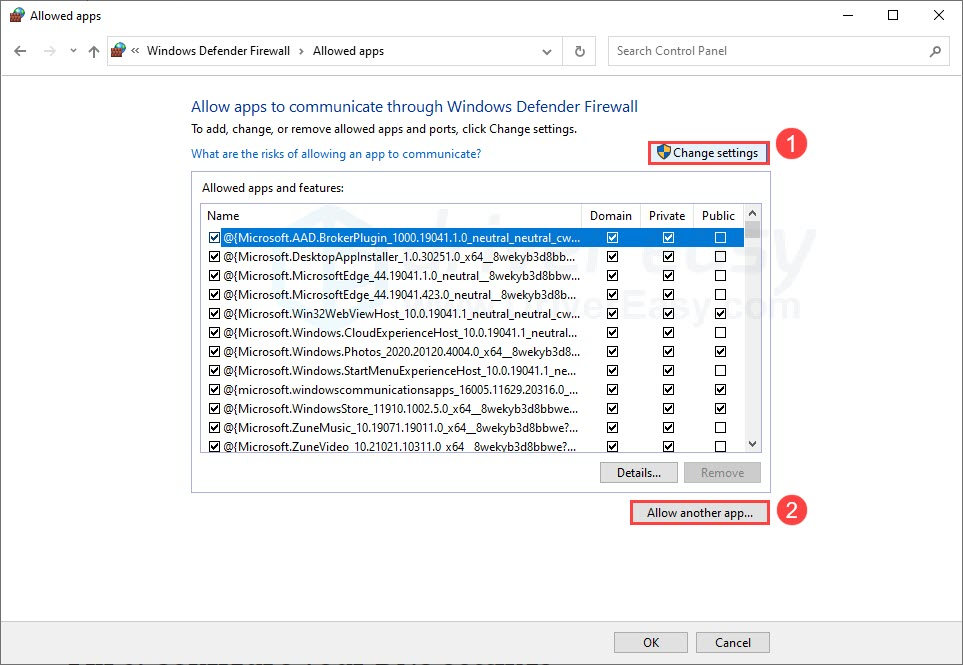Click the Name column header

click(391, 216)
